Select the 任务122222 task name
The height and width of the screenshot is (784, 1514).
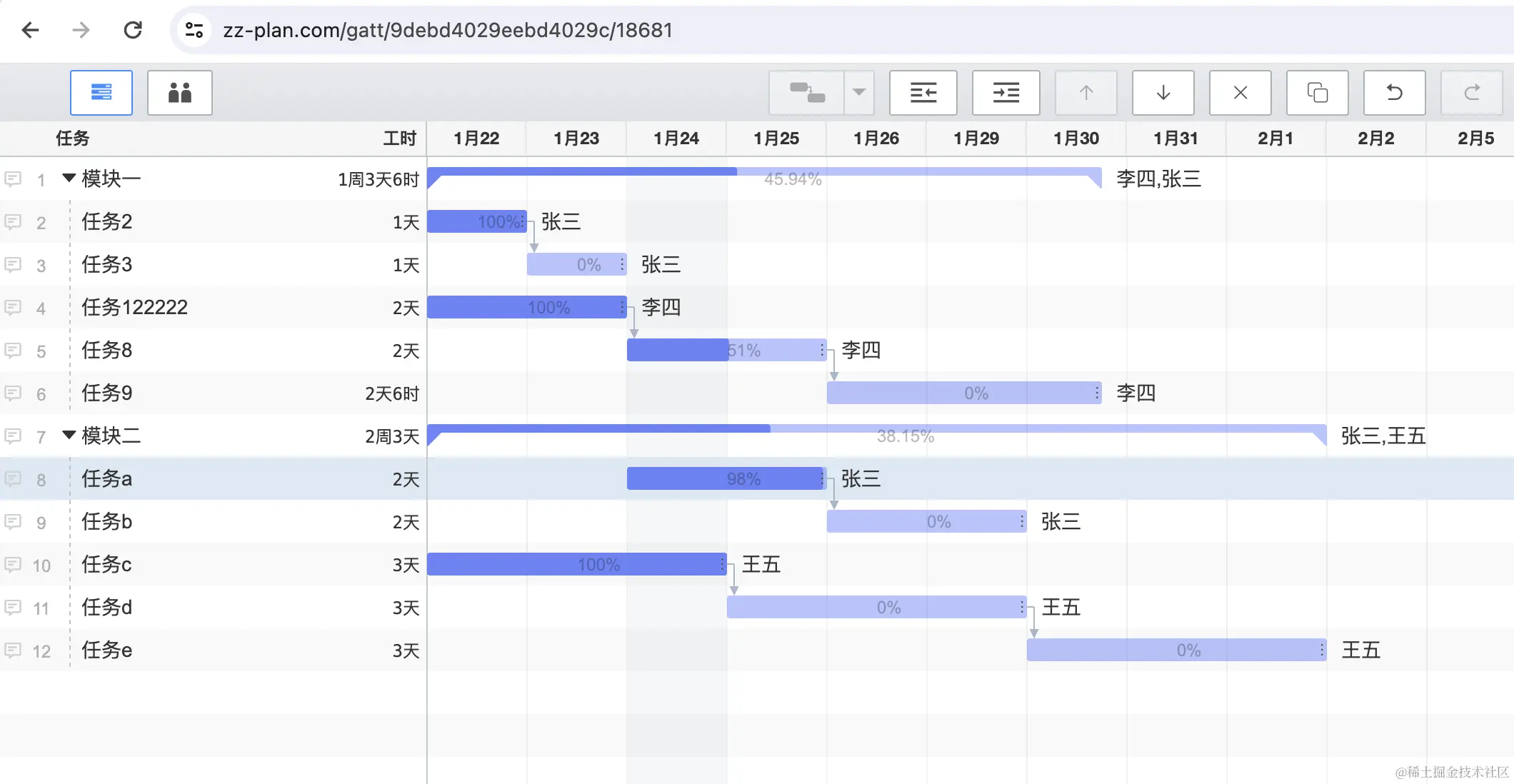tap(134, 307)
